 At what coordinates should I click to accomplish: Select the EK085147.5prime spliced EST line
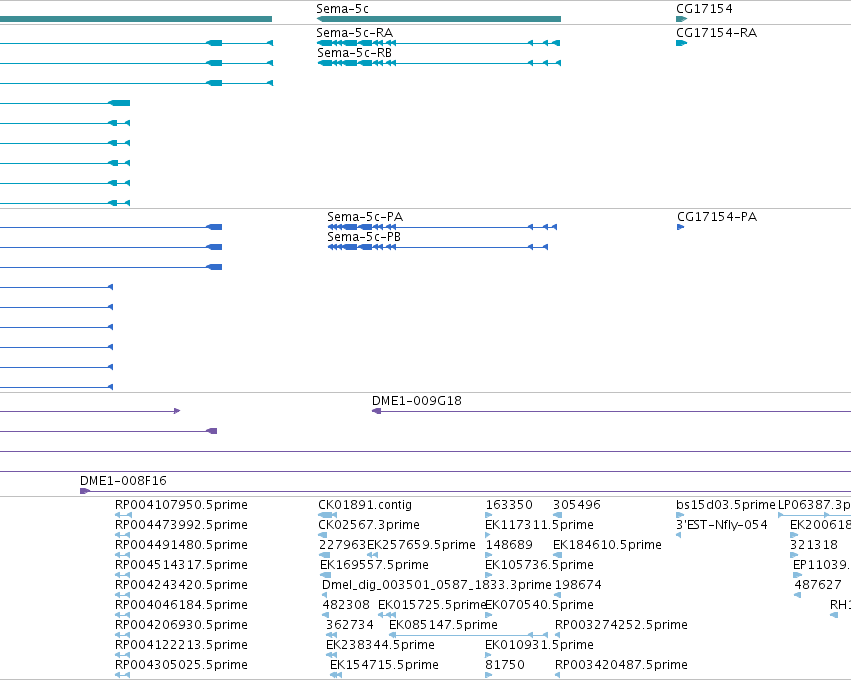pyautogui.click(x=469, y=635)
